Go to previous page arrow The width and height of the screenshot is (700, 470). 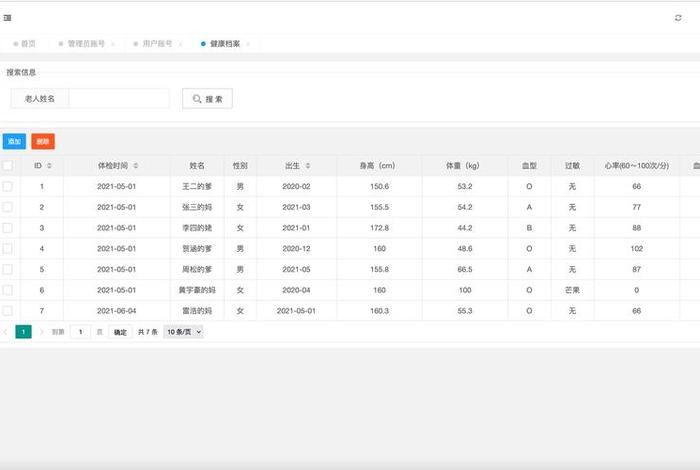click(5, 332)
